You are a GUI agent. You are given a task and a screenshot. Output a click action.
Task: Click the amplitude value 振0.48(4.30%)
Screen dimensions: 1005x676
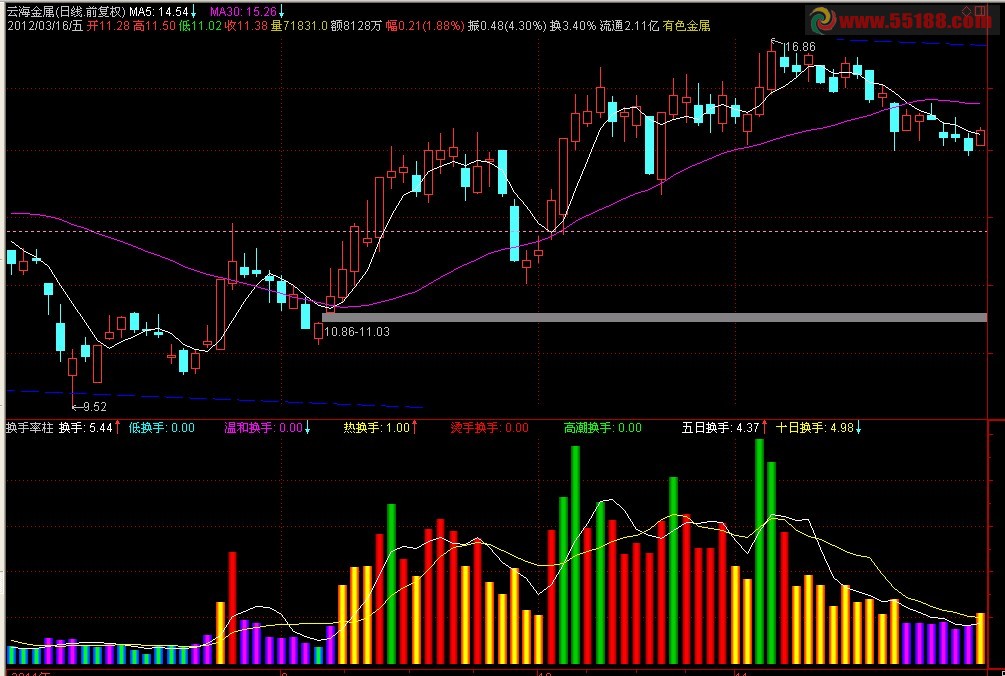point(507,26)
